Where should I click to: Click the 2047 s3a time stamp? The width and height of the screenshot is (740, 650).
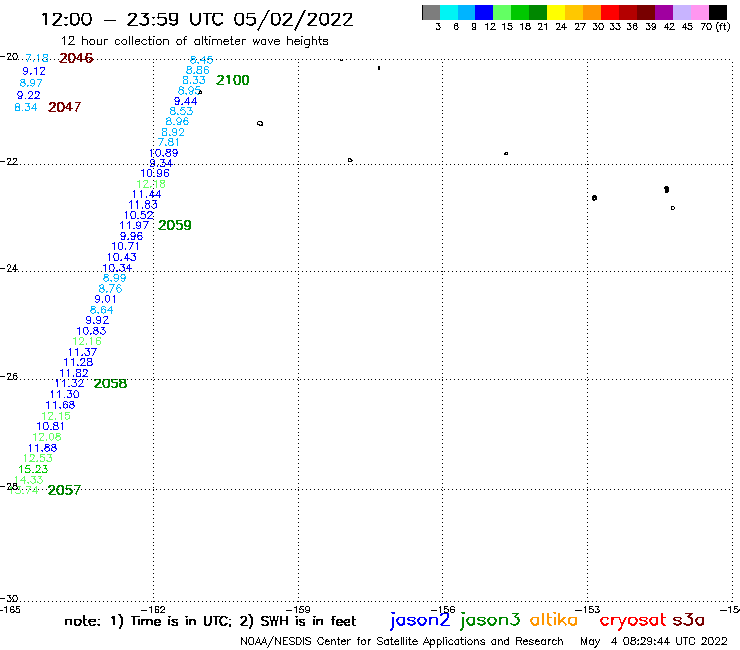pyautogui.click(x=64, y=107)
